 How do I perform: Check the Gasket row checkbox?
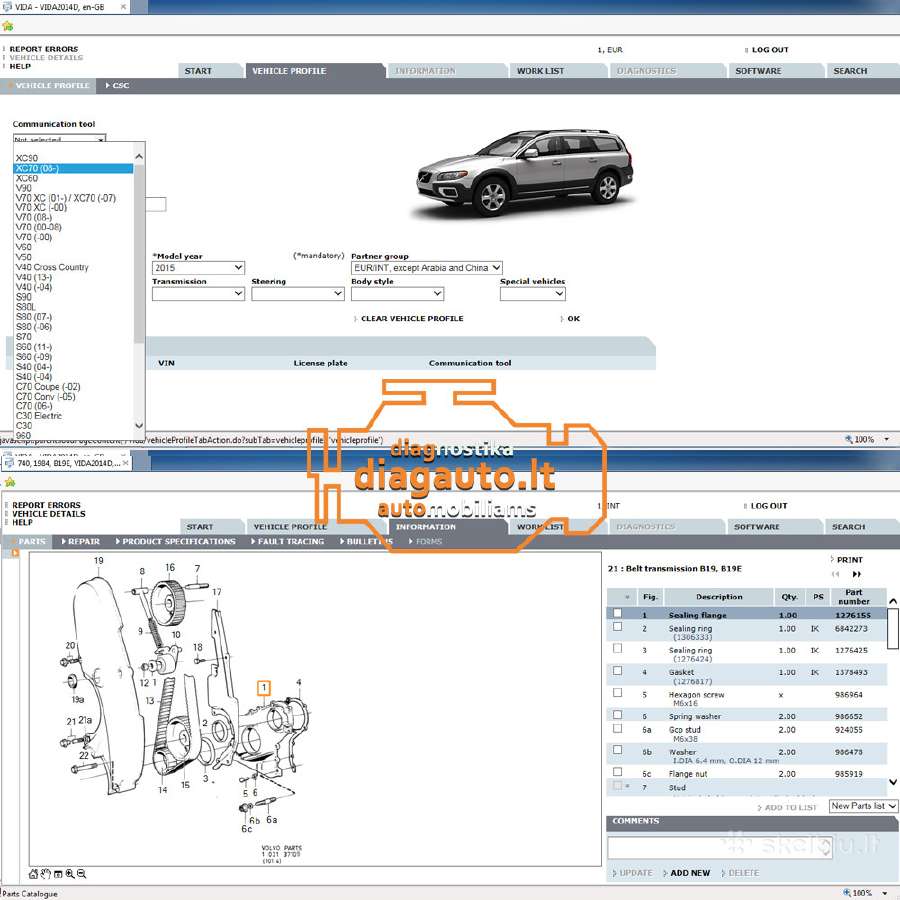click(618, 670)
